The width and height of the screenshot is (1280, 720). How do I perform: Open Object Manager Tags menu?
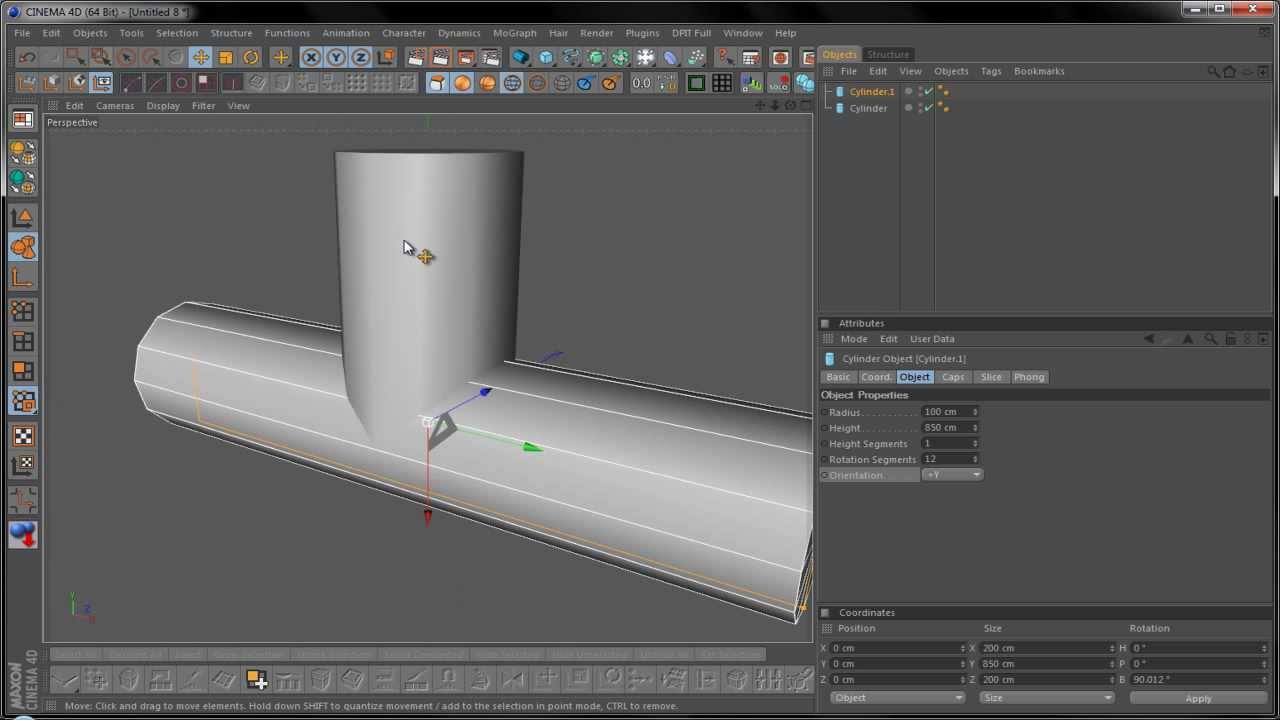(991, 71)
